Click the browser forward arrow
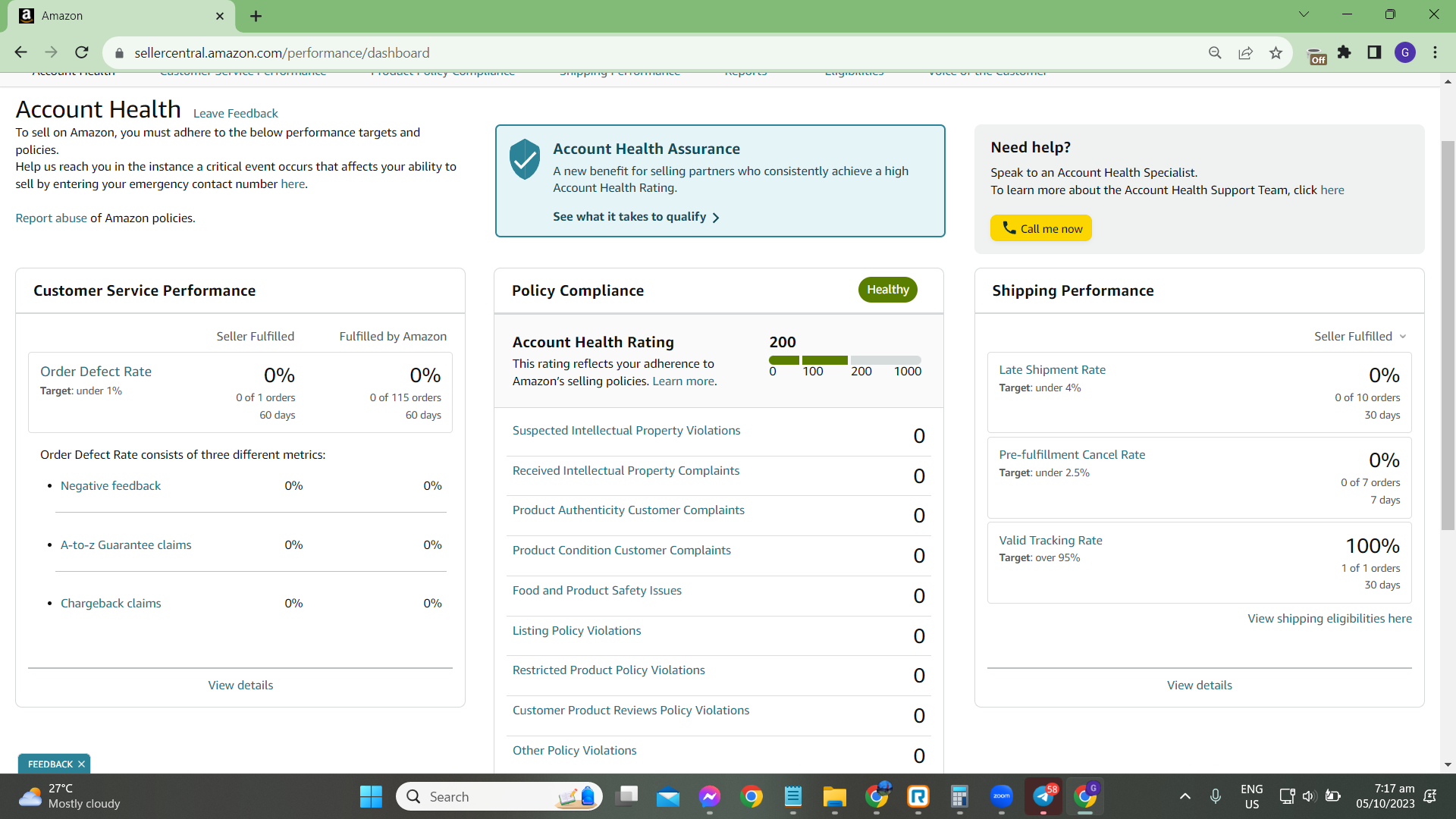 [x=51, y=52]
